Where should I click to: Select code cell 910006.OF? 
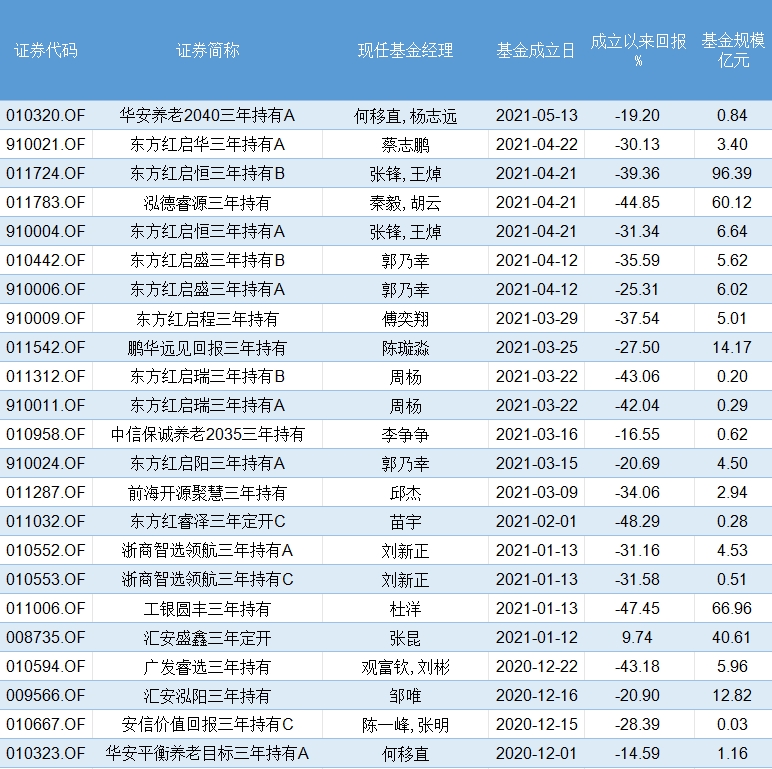(x=46, y=290)
